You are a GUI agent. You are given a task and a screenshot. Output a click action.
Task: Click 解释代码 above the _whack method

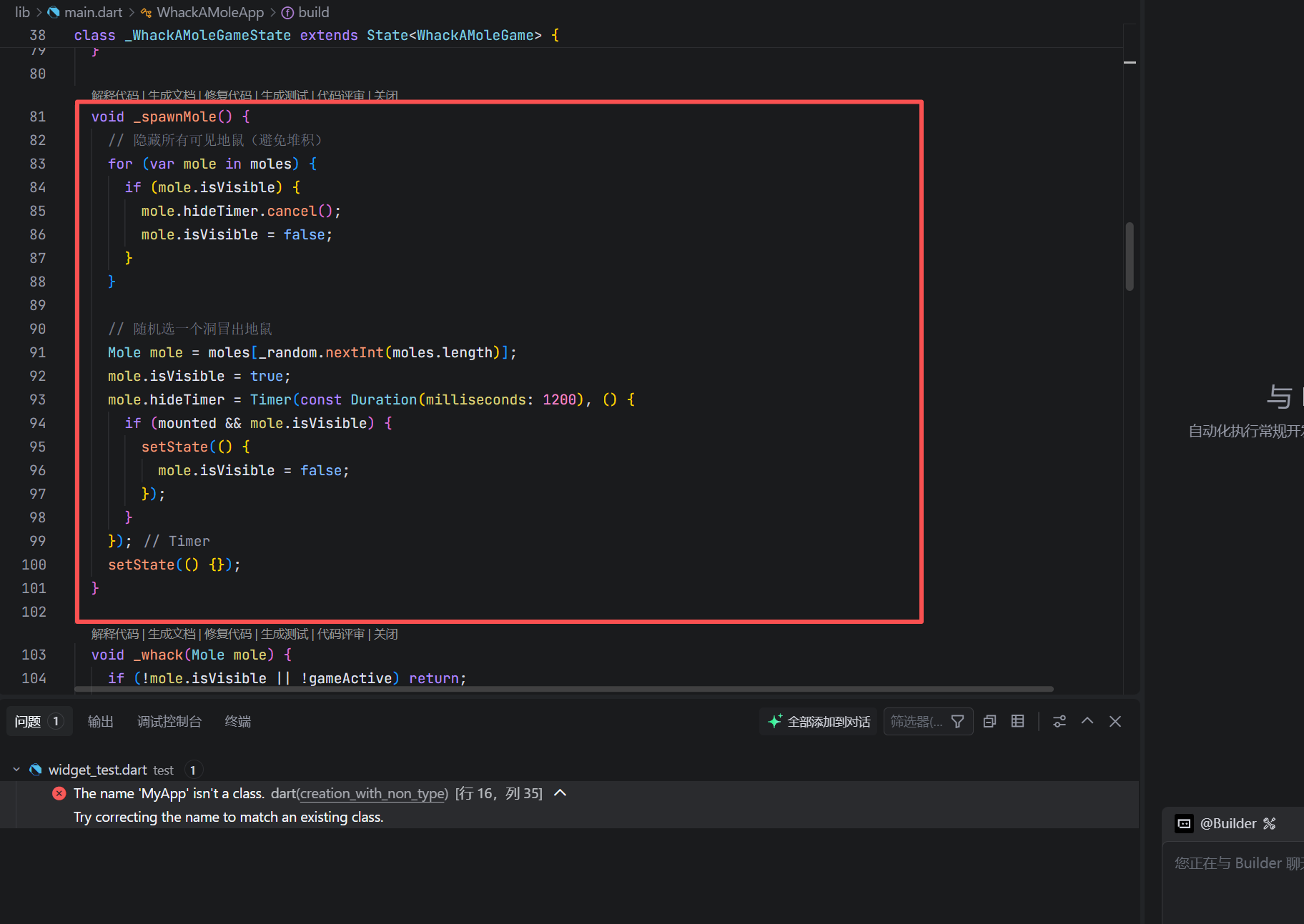115,634
